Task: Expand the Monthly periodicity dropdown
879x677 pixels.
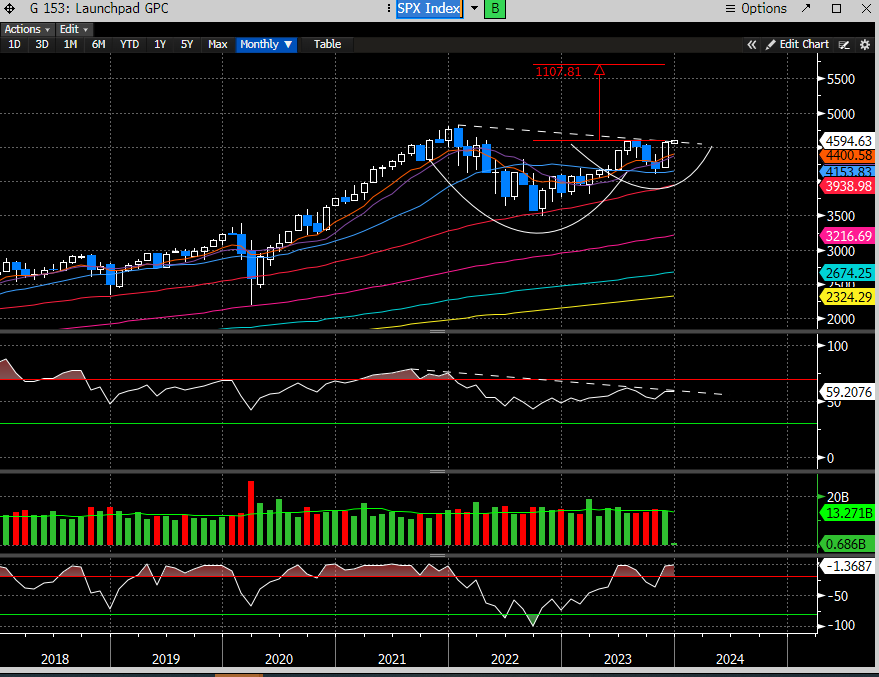Action: tap(266, 44)
